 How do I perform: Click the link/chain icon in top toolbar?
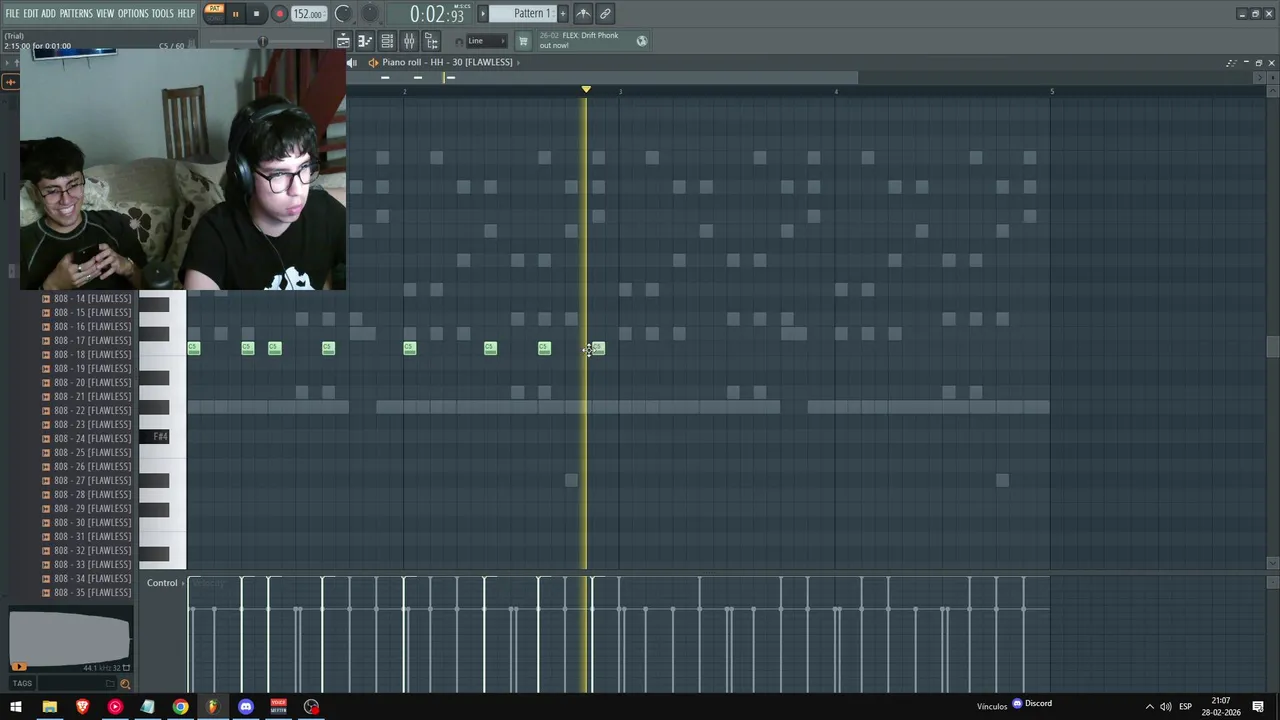click(x=605, y=14)
